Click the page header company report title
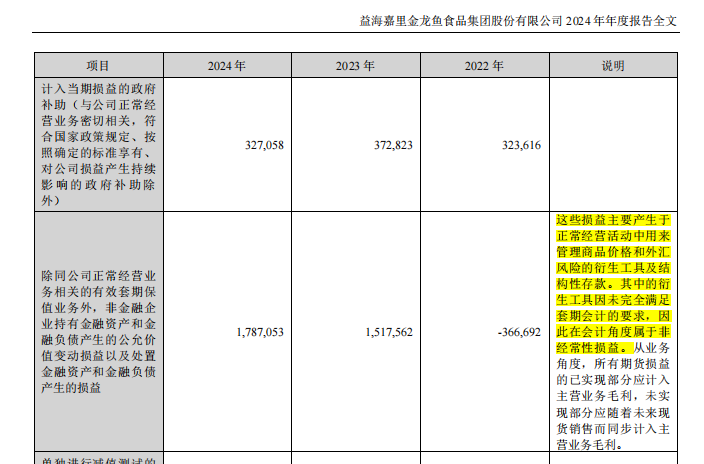The height and width of the screenshot is (464, 704). (x=518, y=21)
